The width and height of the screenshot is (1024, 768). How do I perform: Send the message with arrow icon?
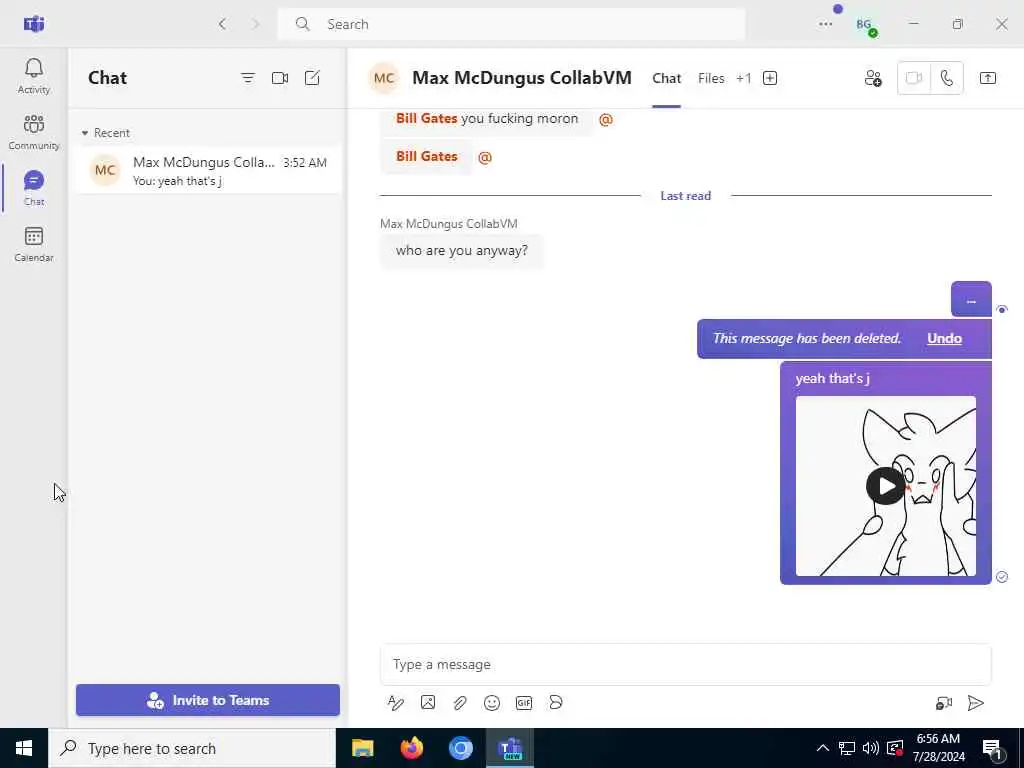pos(976,703)
